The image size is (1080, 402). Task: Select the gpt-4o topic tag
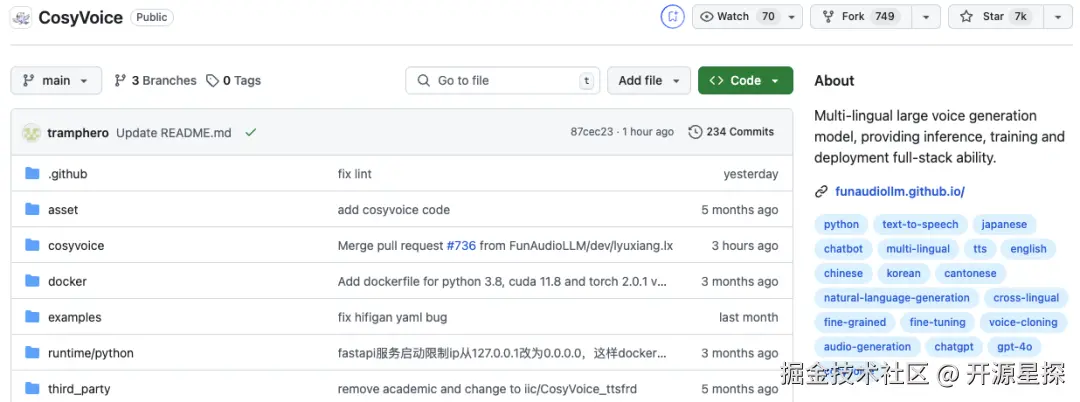point(1014,347)
